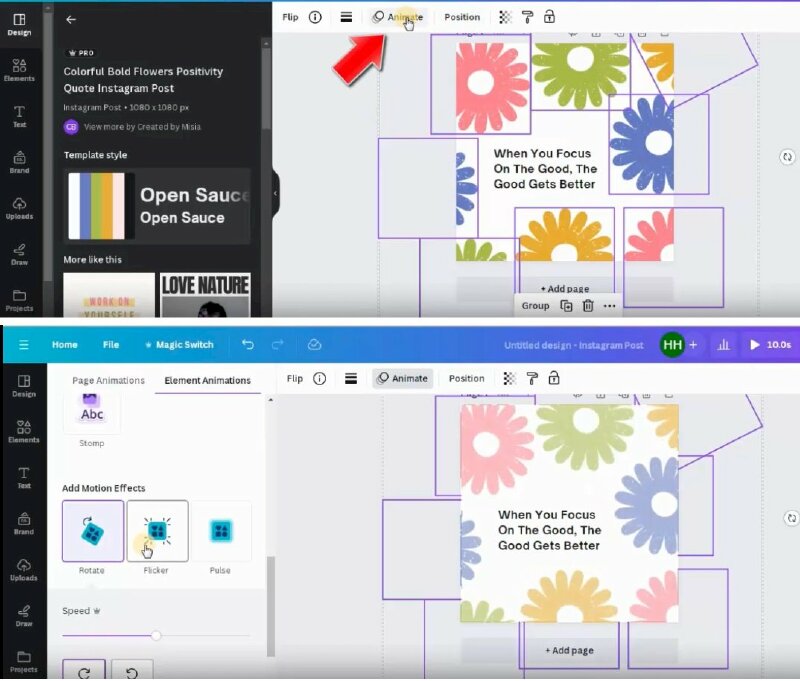Click the Group button
This screenshot has height=681, width=800.
(x=535, y=306)
